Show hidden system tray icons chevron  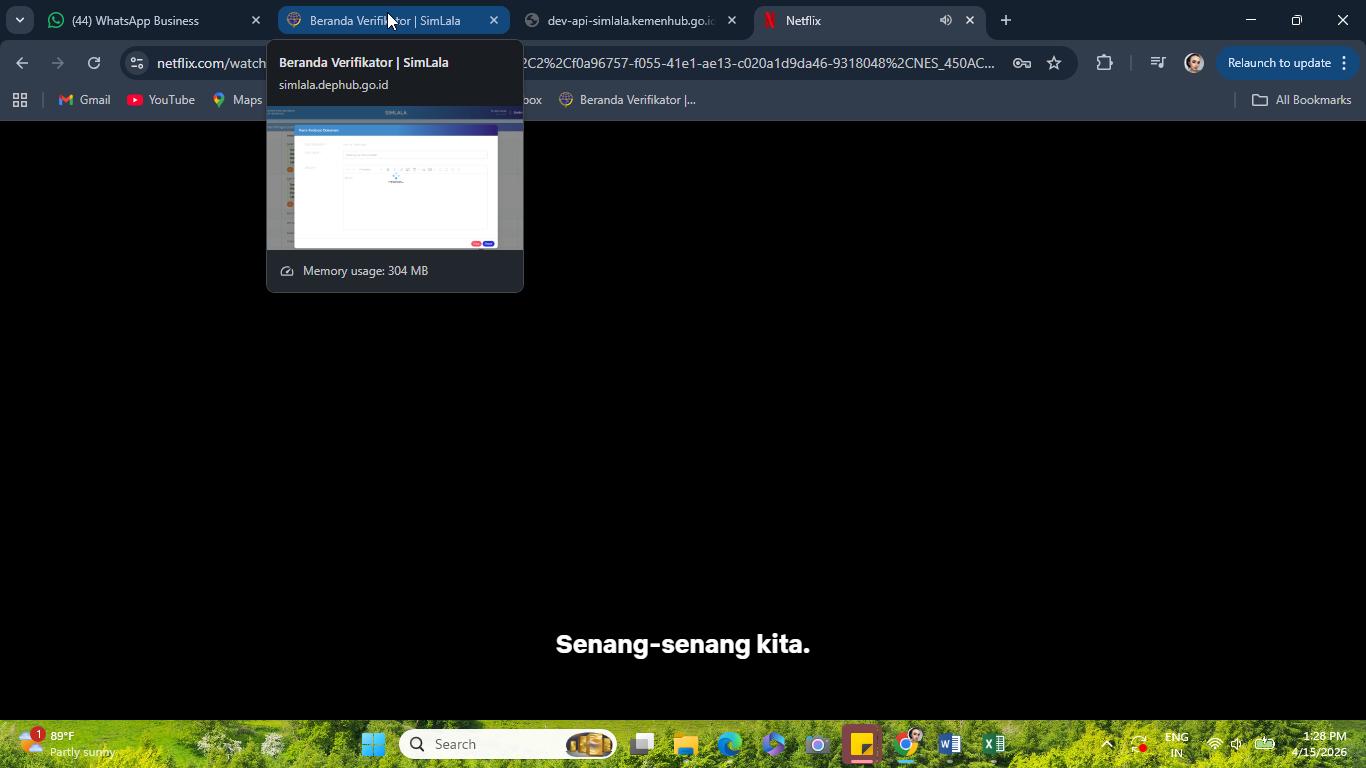(1107, 744)
